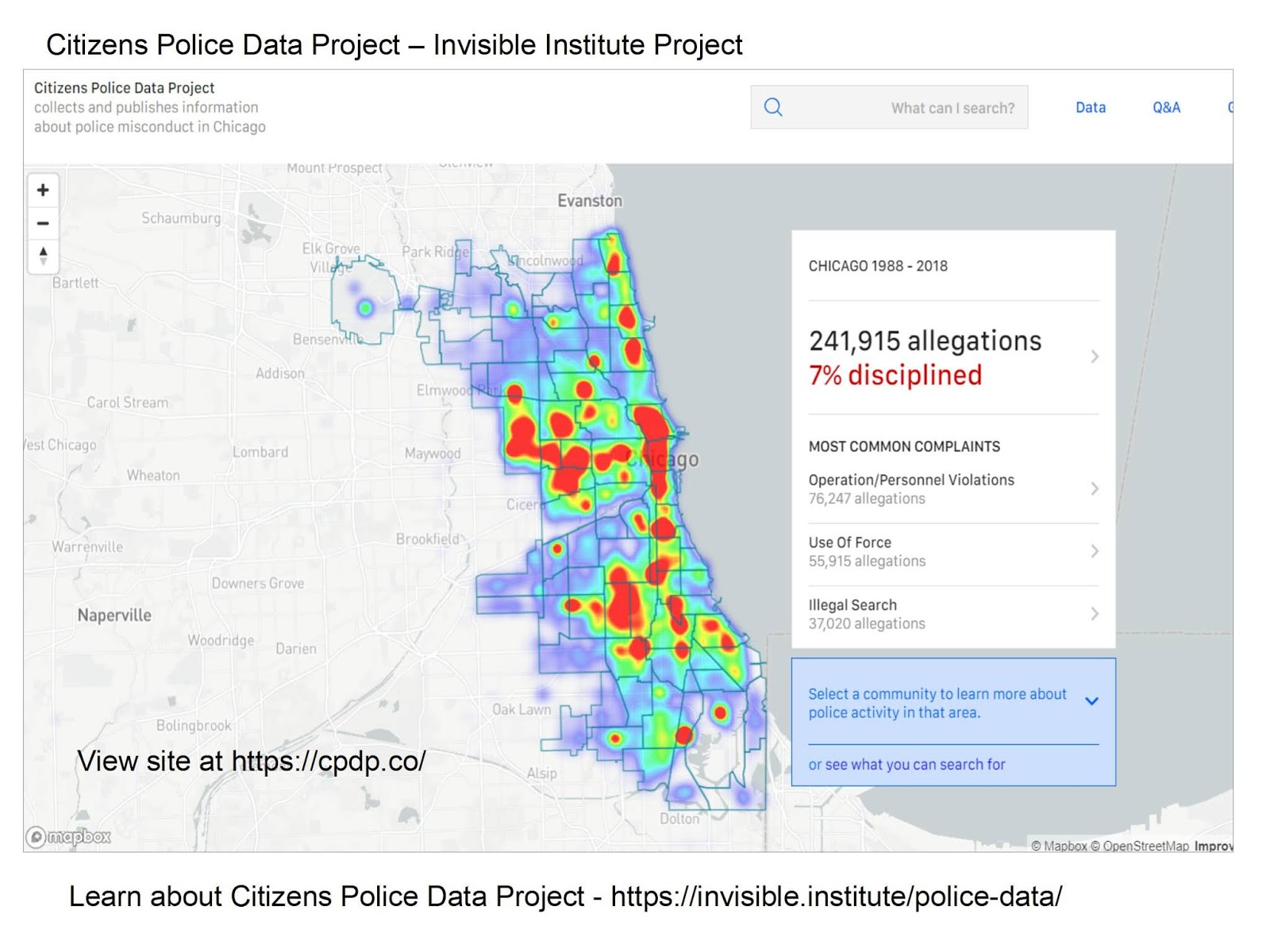The image size is (1270, 952).
Task: Click the Carol Stream map label
Action: pyautogui.click(x=128, y=403)
